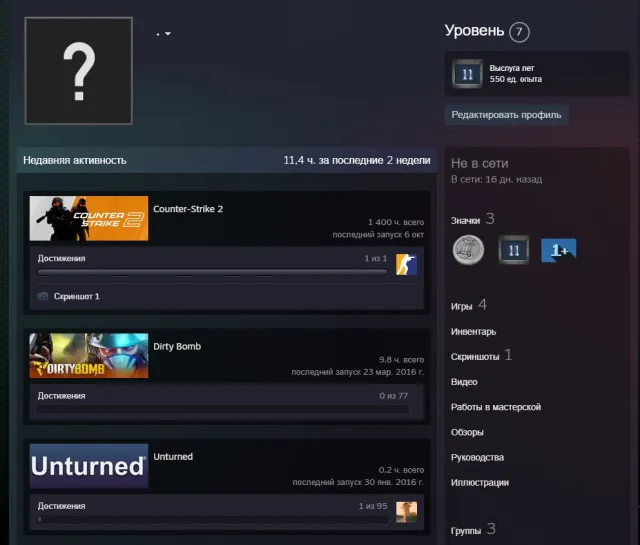View the Unturned achievement icon
The width and height of the screenshot is (640, 545).
406,512
